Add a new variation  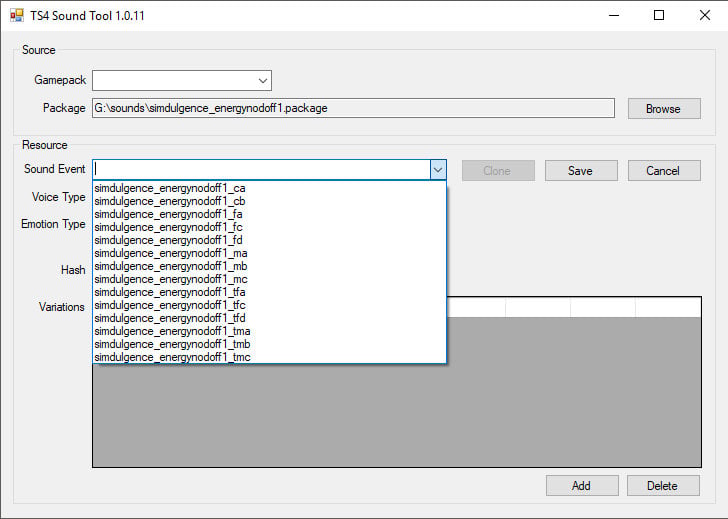point(582,486)
